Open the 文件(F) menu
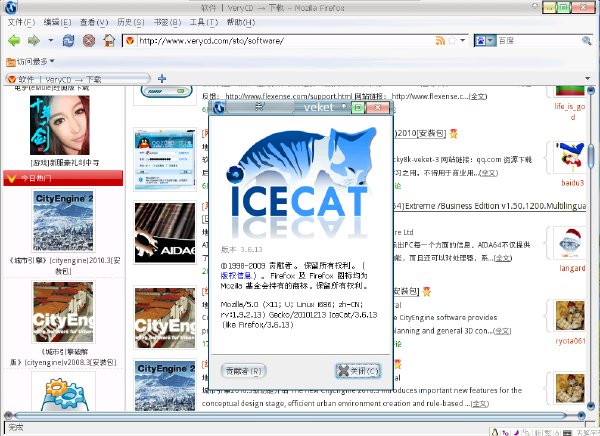 [21, 22]
